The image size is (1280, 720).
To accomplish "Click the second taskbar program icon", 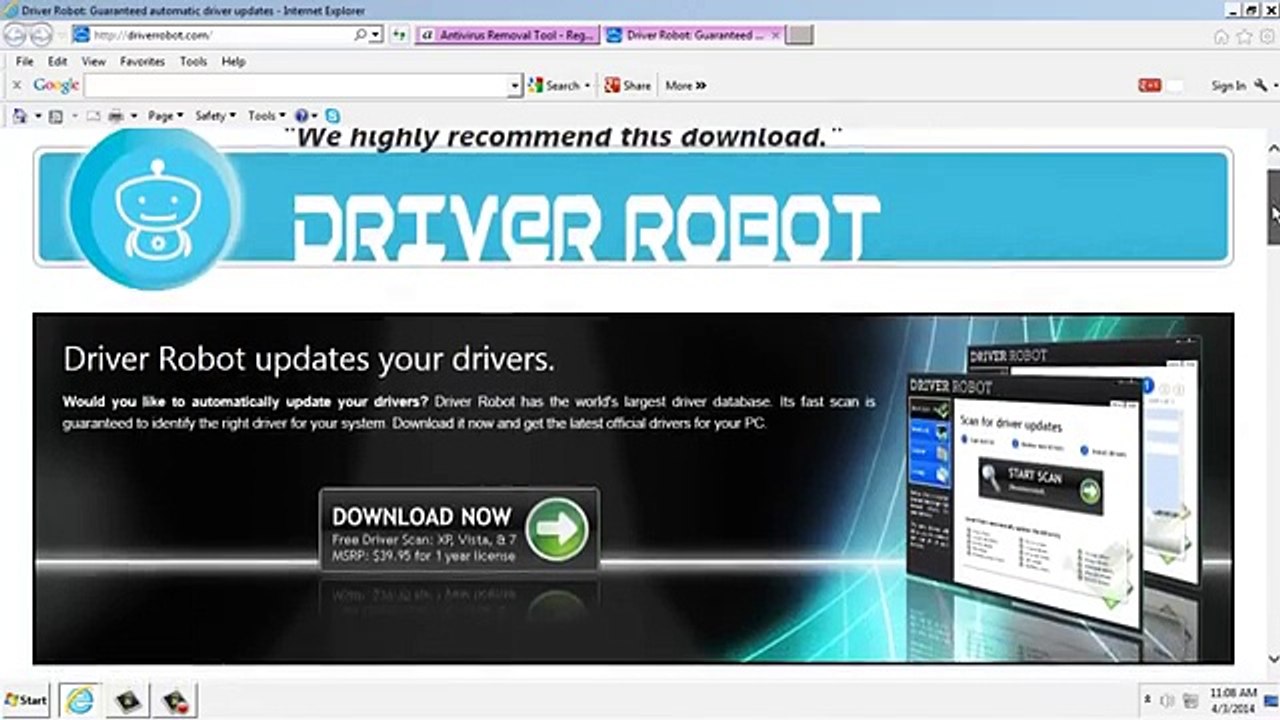I will tap(128, 700).
